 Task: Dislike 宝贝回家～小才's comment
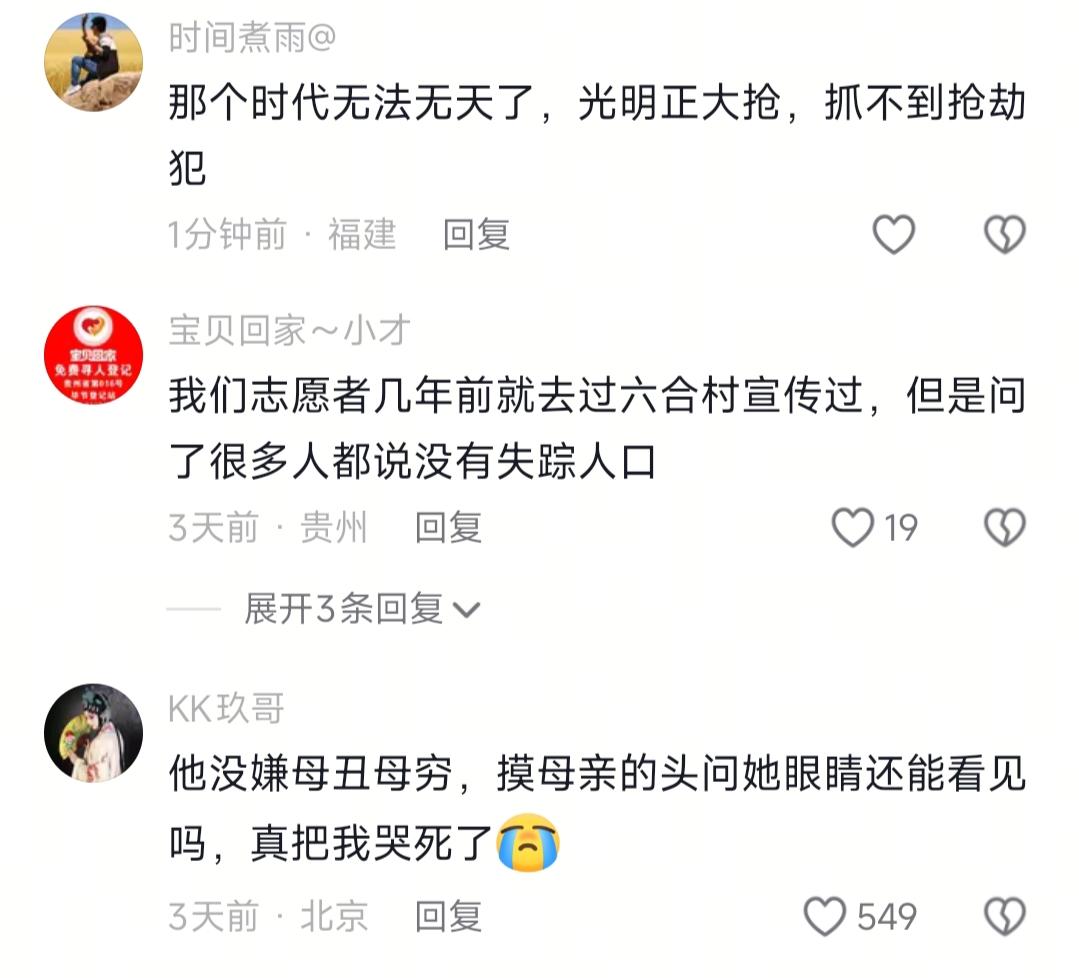click(1005, 528)
